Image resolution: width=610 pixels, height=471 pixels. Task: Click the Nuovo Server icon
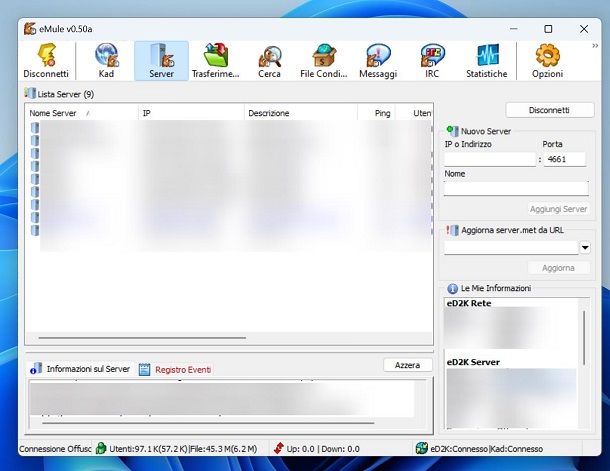[452, 131]
